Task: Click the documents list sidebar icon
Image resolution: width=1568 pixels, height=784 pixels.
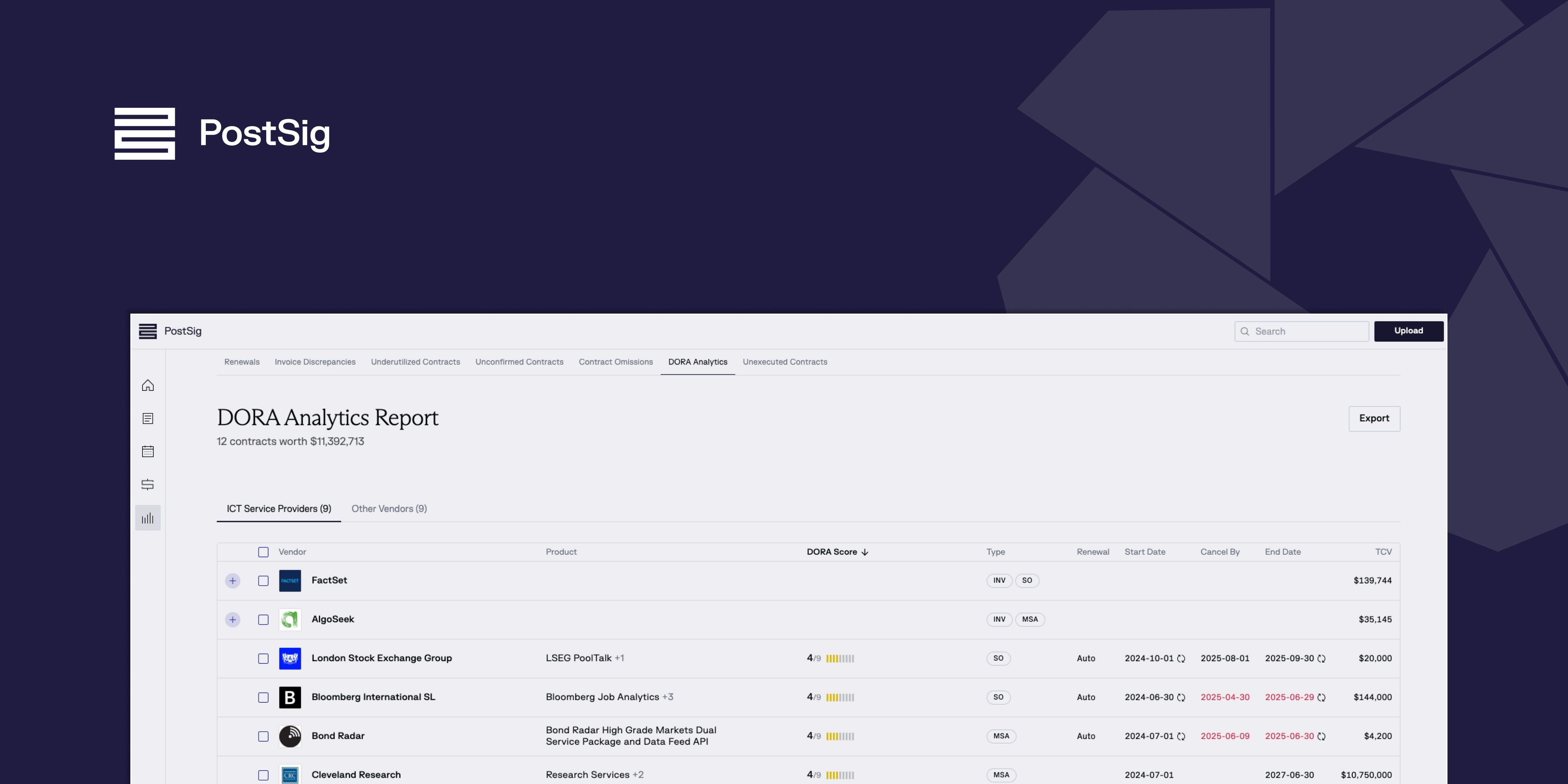Action: pyautogui.click(x=147, y=419)
